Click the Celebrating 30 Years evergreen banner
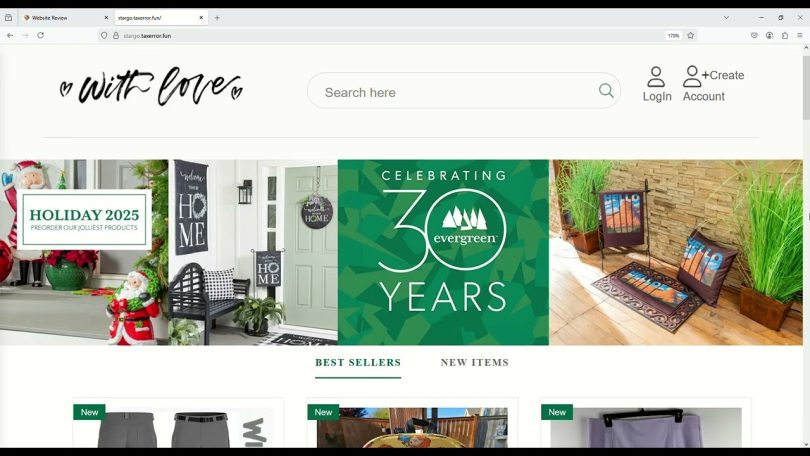Screen dimensions: 810x456 (x=443, y=252)
